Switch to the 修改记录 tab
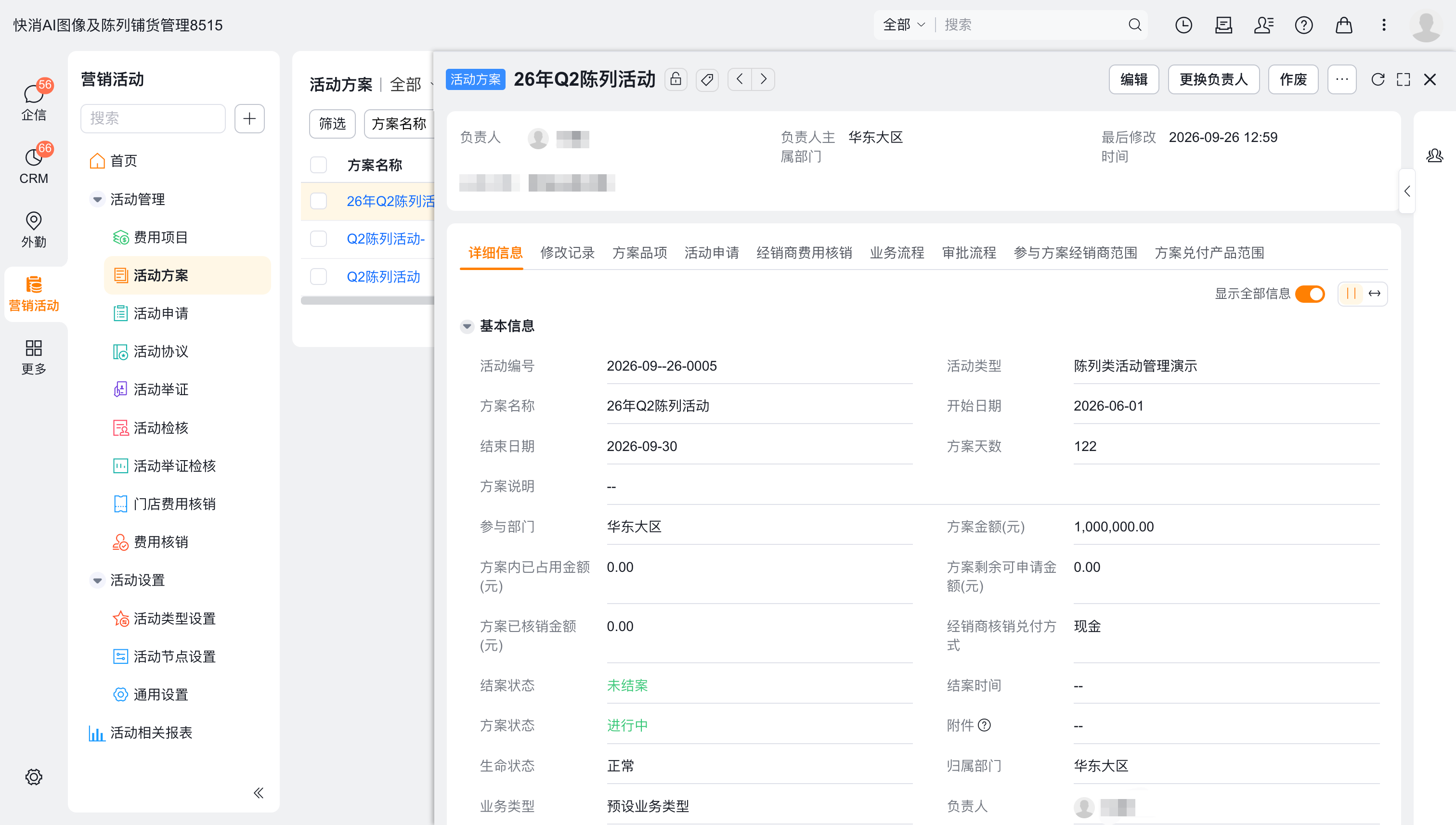The height and width of the screenshot is (825, 1456). tap(567, 253)
